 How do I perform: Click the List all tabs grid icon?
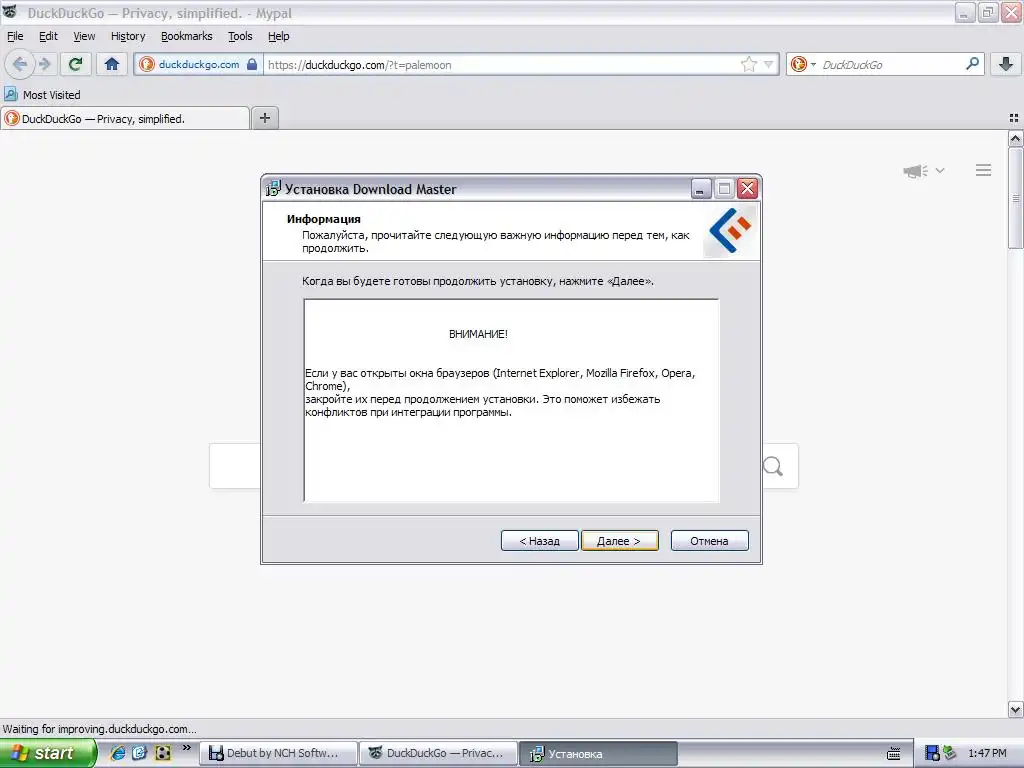coord(1014,118)
